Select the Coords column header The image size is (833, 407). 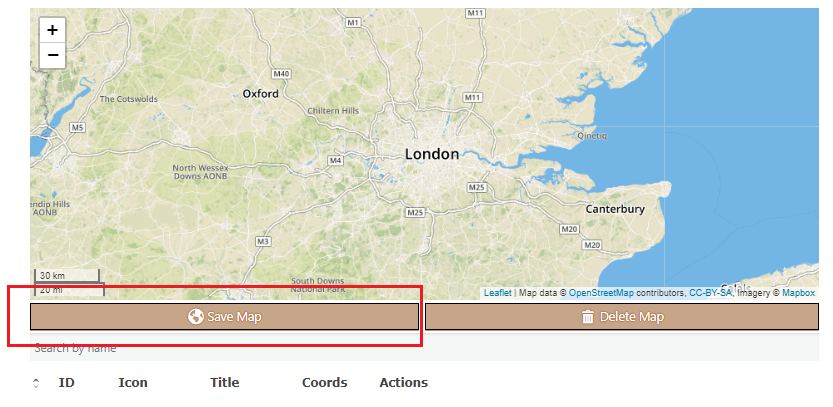pyautogui.click(x=324, y=383)
